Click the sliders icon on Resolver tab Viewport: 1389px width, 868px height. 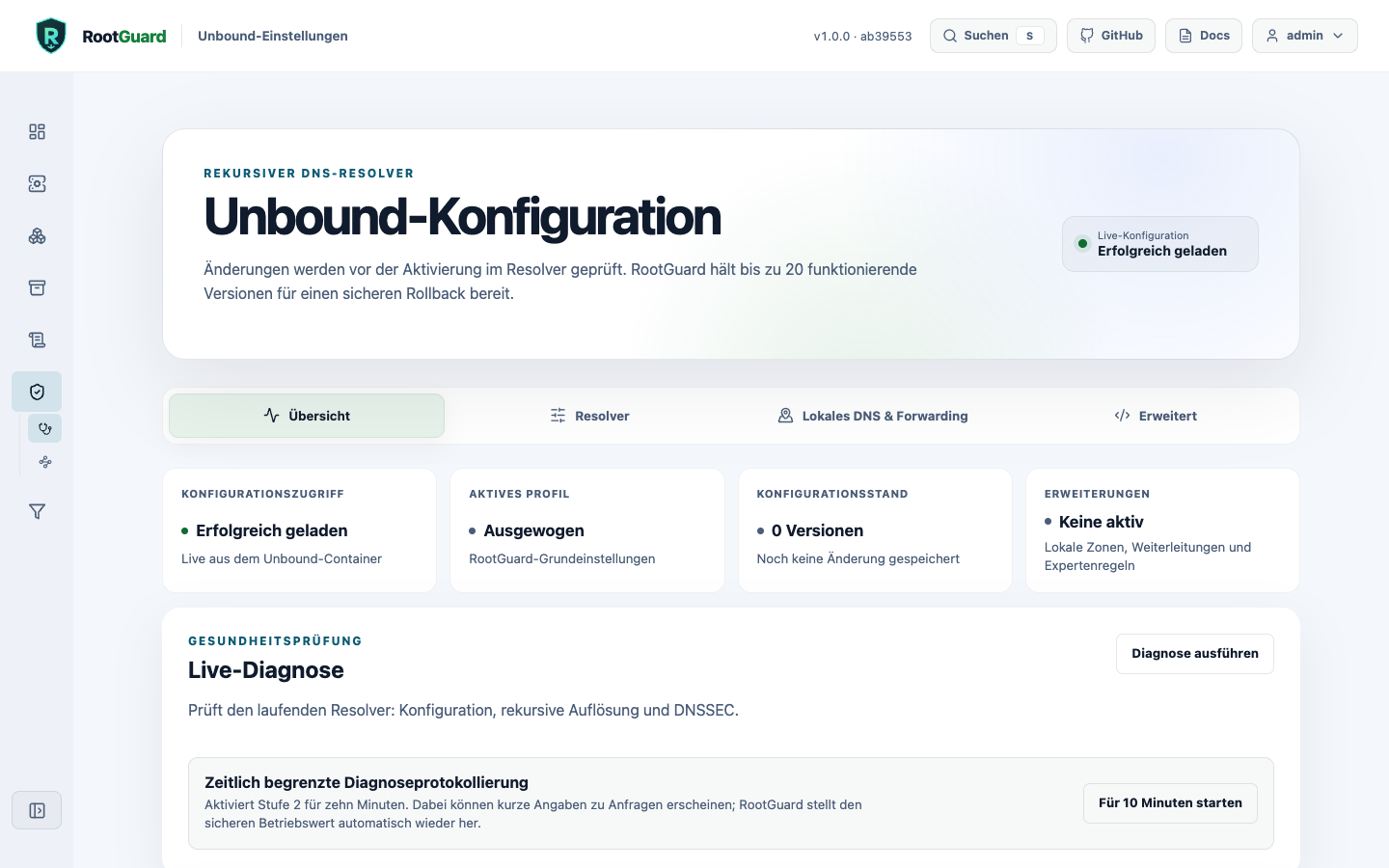558,416
